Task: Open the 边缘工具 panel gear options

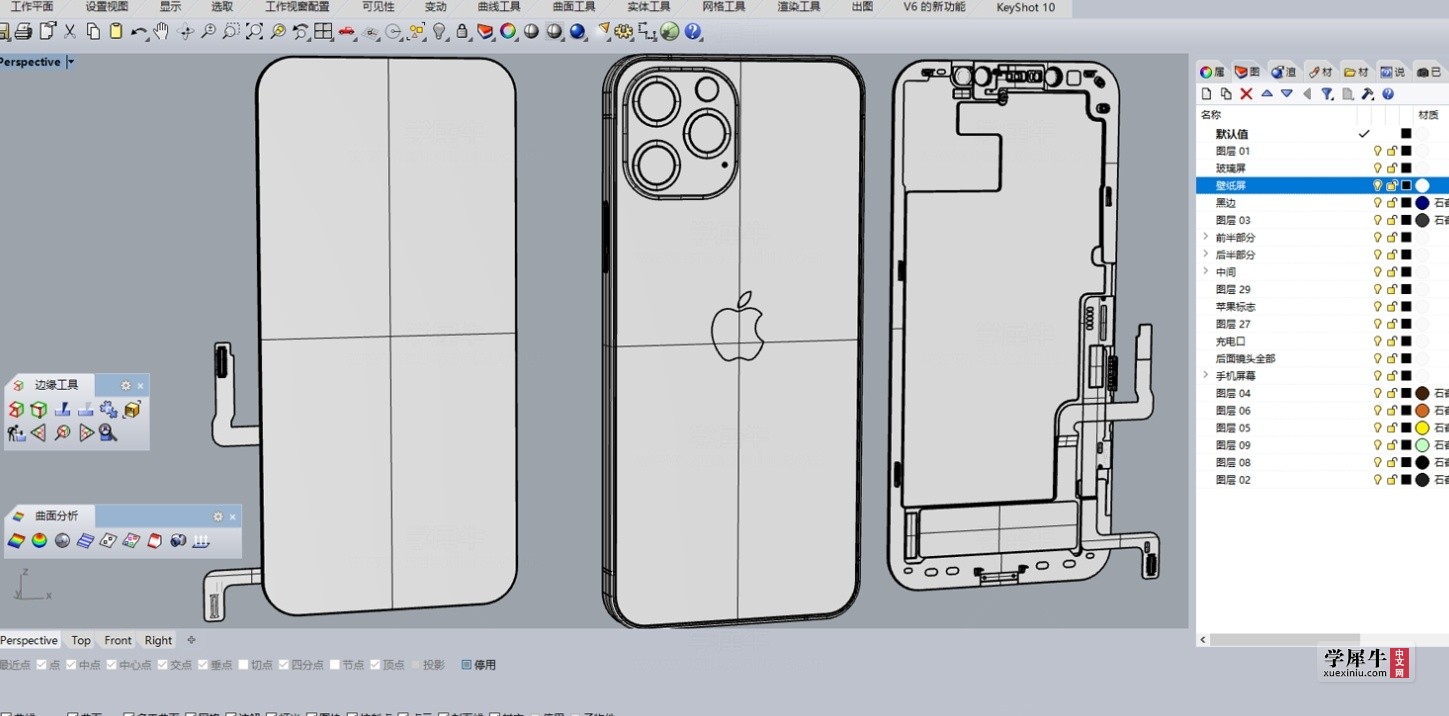Action: pos(125,385)
